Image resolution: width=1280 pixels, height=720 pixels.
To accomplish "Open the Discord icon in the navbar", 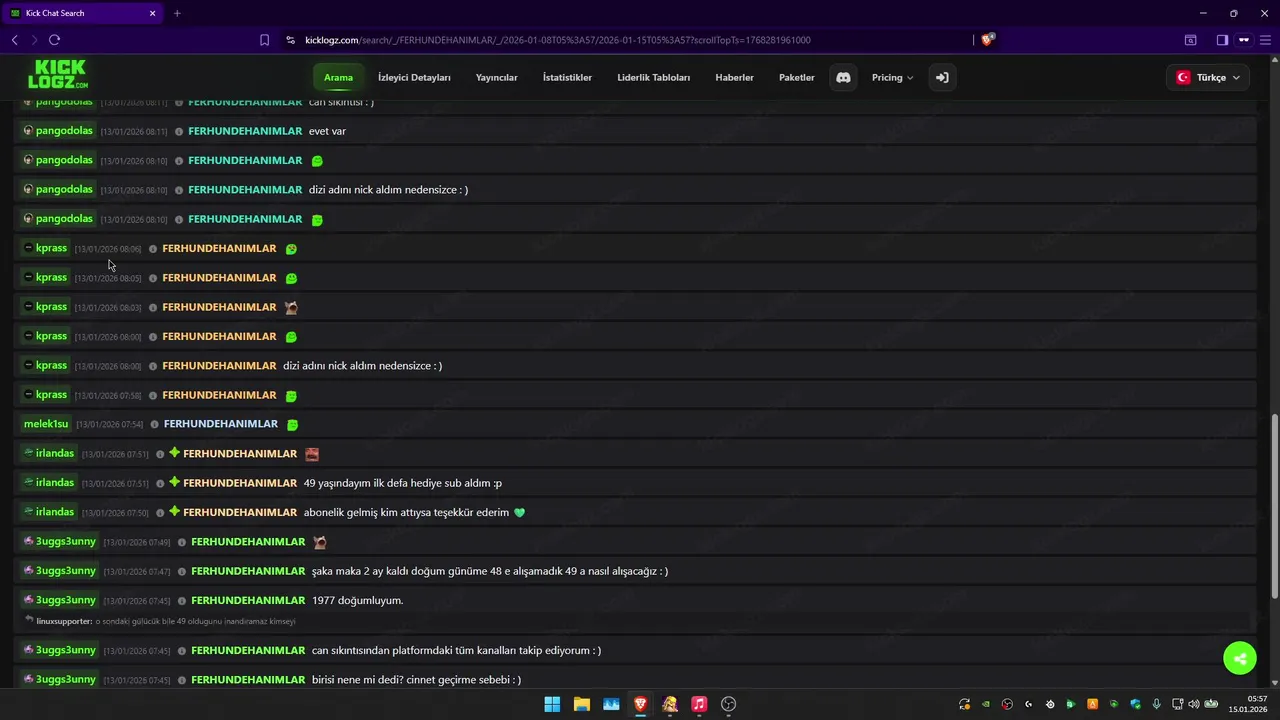I will pos(843,77).
